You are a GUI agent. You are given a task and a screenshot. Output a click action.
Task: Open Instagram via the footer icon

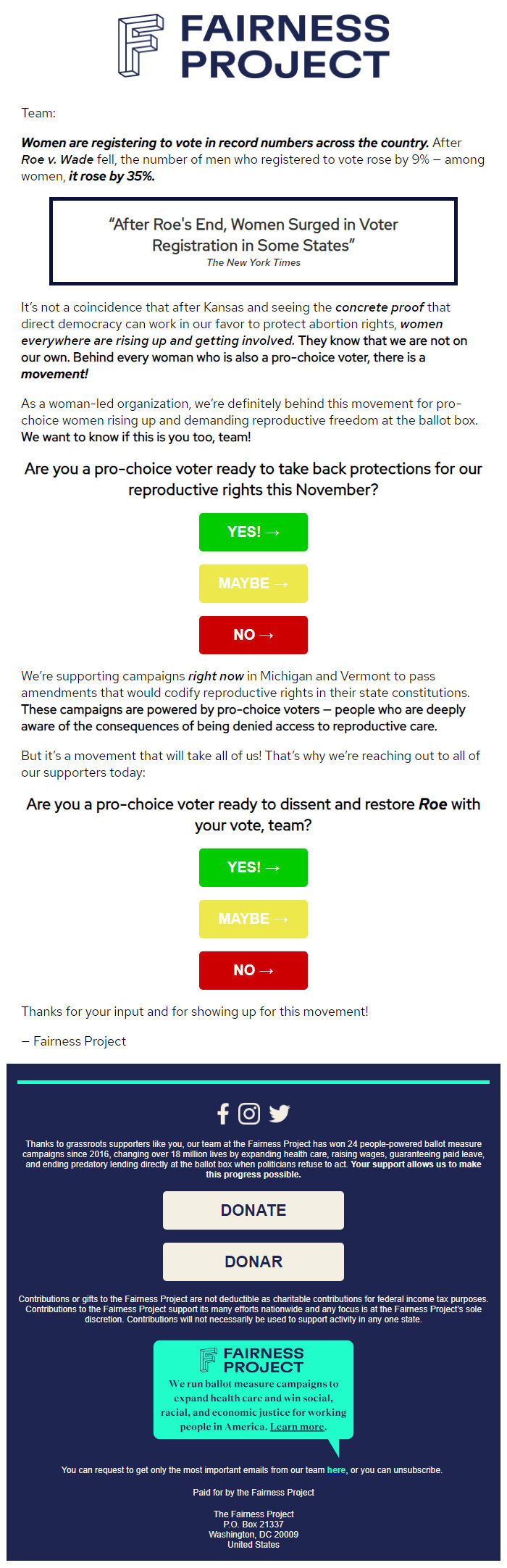[x=251, y=1113]
